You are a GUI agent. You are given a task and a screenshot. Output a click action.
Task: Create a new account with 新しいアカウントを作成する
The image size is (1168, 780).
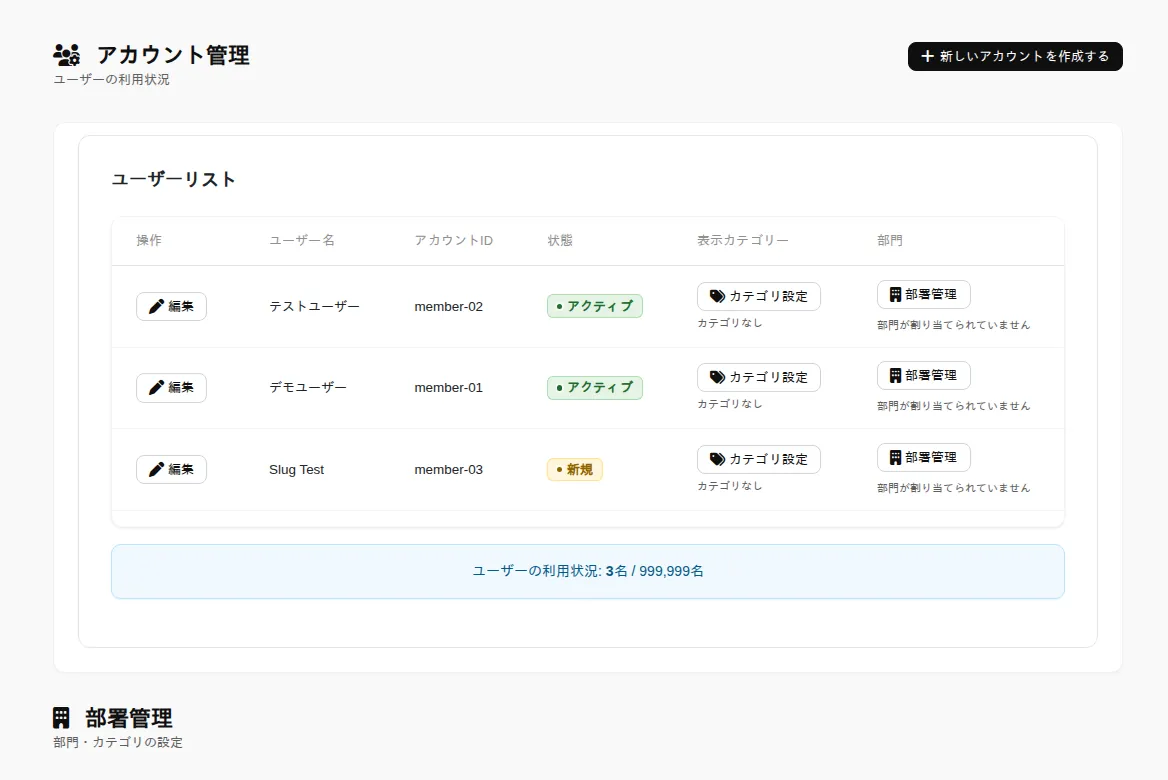[1015, 57]
